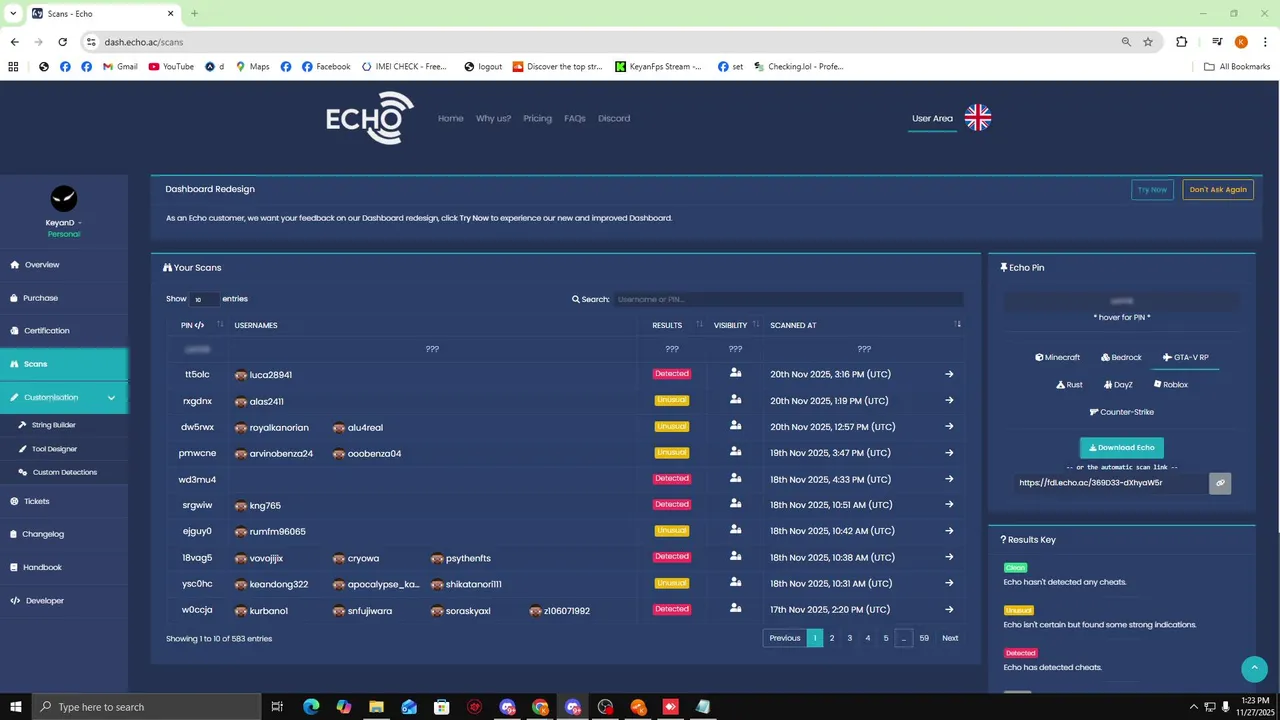Toggle visibility icon for 18vag5 scan
The width and height of the screenshot is (1280, 720).
point(736,556)
